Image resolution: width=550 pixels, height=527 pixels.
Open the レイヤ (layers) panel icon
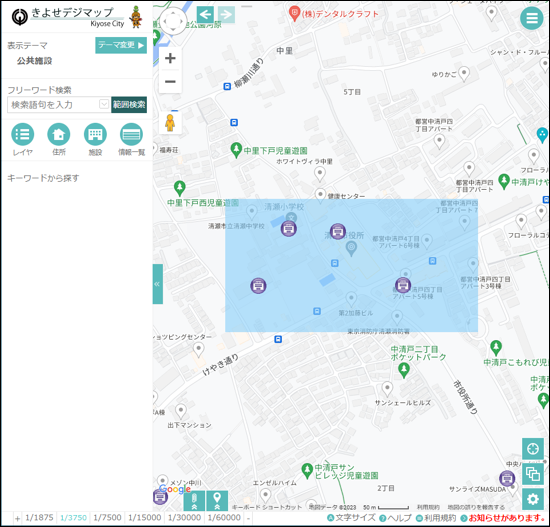pyautogui.click(x=22, y=134)
